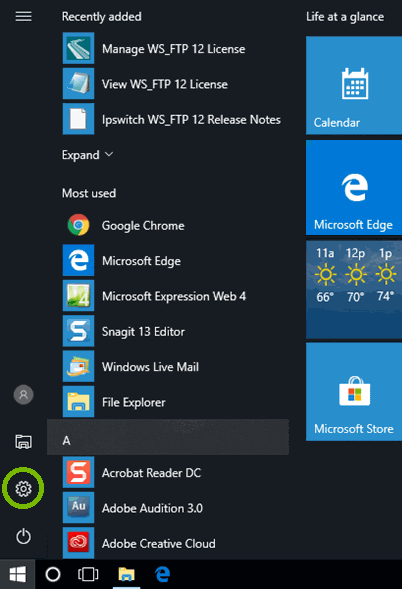
Task: Click the letter A group header
Action: coord(168,437)
